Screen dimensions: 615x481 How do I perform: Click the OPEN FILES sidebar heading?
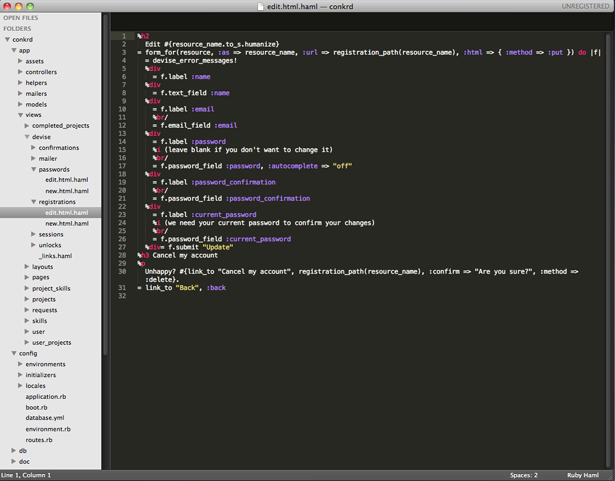pyautogui.click(x=21, y=18)
